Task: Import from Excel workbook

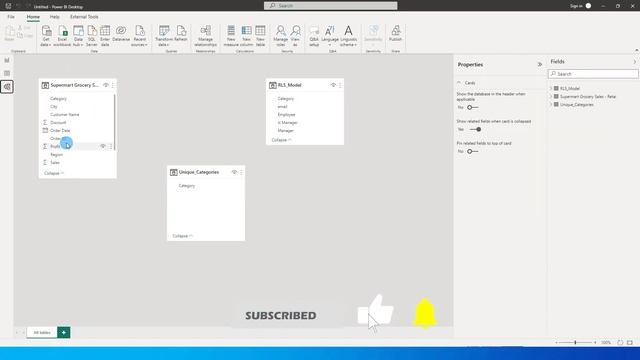Action: (62, 36)
